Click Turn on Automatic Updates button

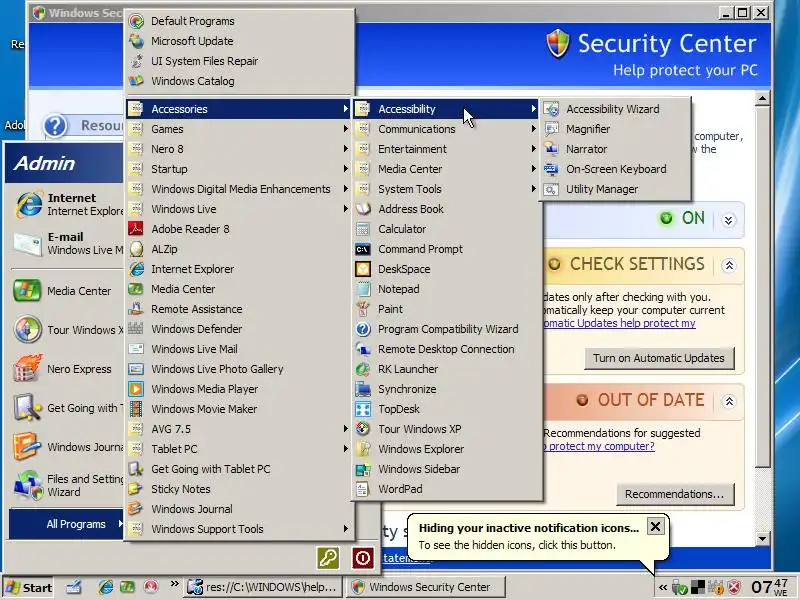tap(659, 358)
